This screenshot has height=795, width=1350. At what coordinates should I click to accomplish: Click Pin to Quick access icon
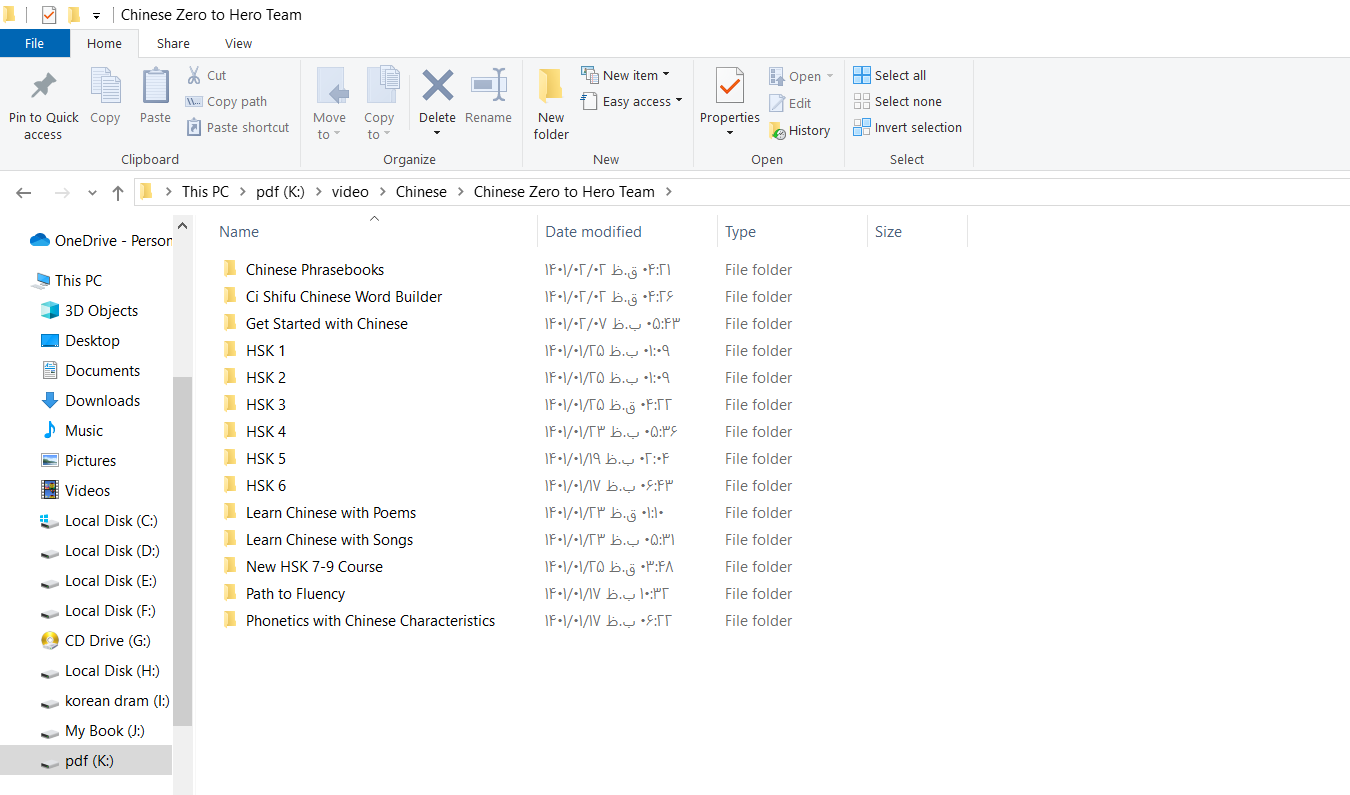43,86
